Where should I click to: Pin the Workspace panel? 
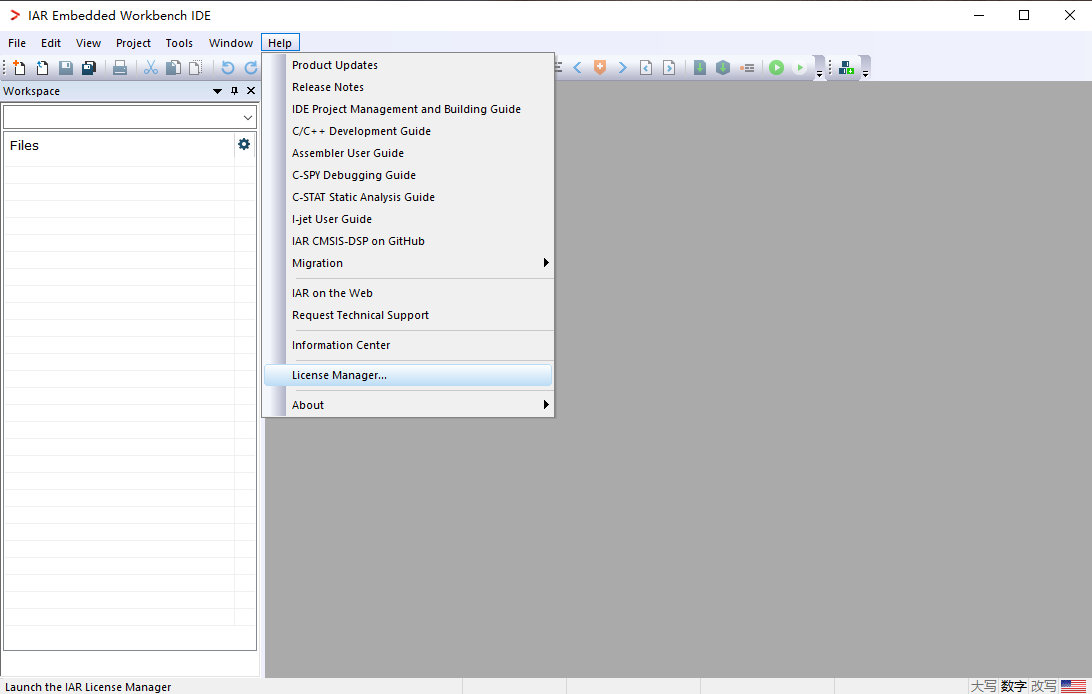[235, 90]
